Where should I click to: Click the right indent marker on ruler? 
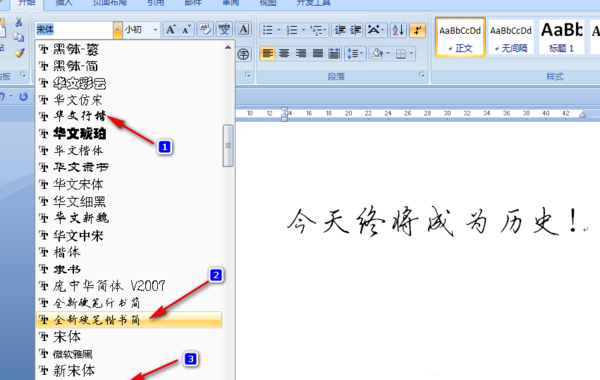pos(582,115)
